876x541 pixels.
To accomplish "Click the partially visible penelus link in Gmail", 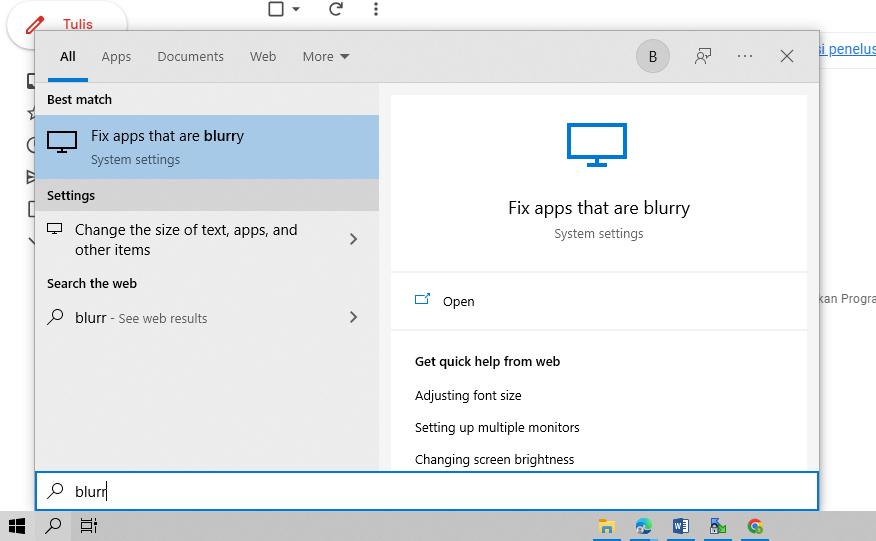I will pyautogui.click(x=847, y=49).
